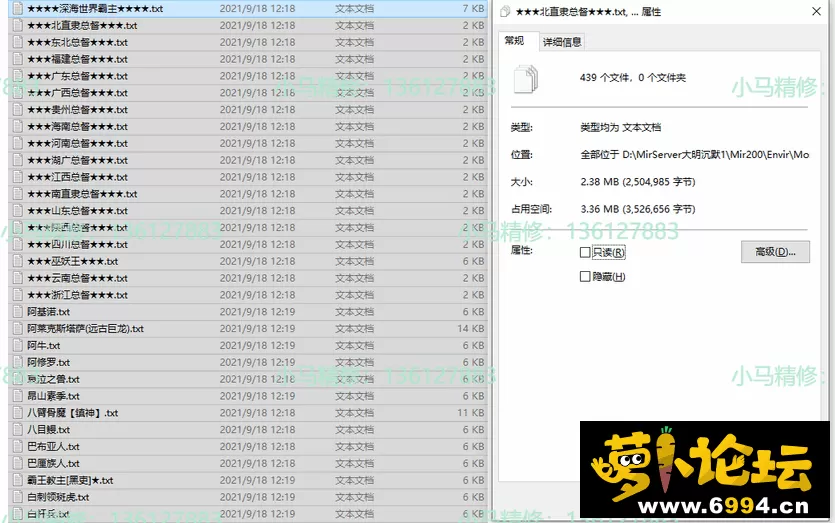Select the 常规 tab
Viewport: 835px width, 523px height.
[x=514, y=40]
